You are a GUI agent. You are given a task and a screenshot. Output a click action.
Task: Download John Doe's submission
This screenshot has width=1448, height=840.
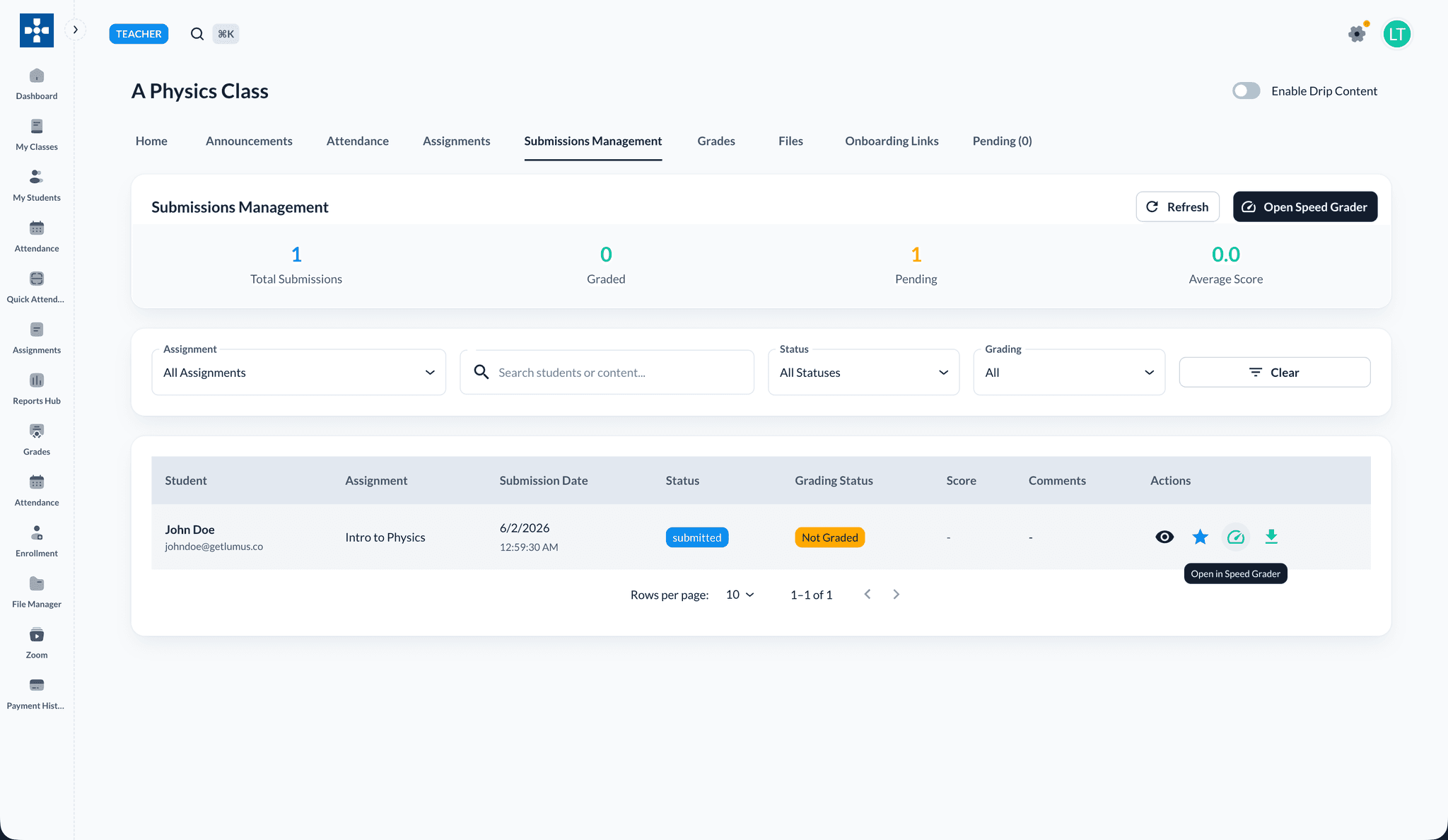tap(1271, 537)
